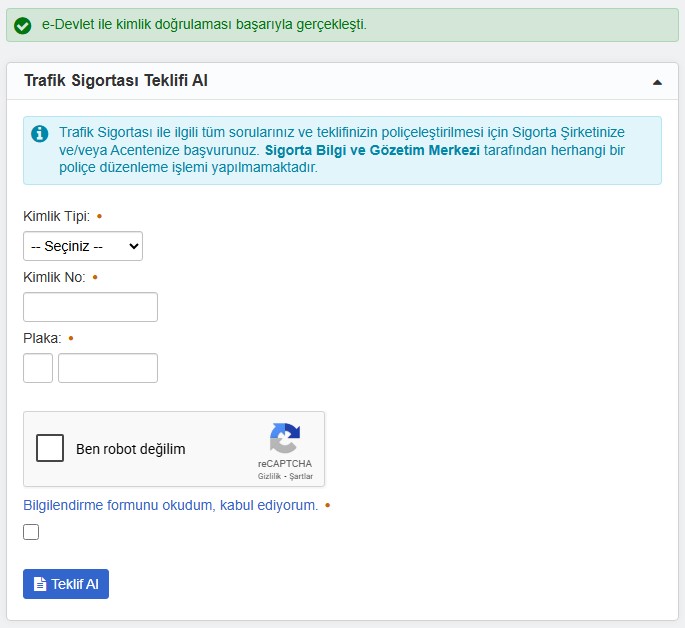Click the e-Devlet verification success message
The image size is (685, 628).
204,24
